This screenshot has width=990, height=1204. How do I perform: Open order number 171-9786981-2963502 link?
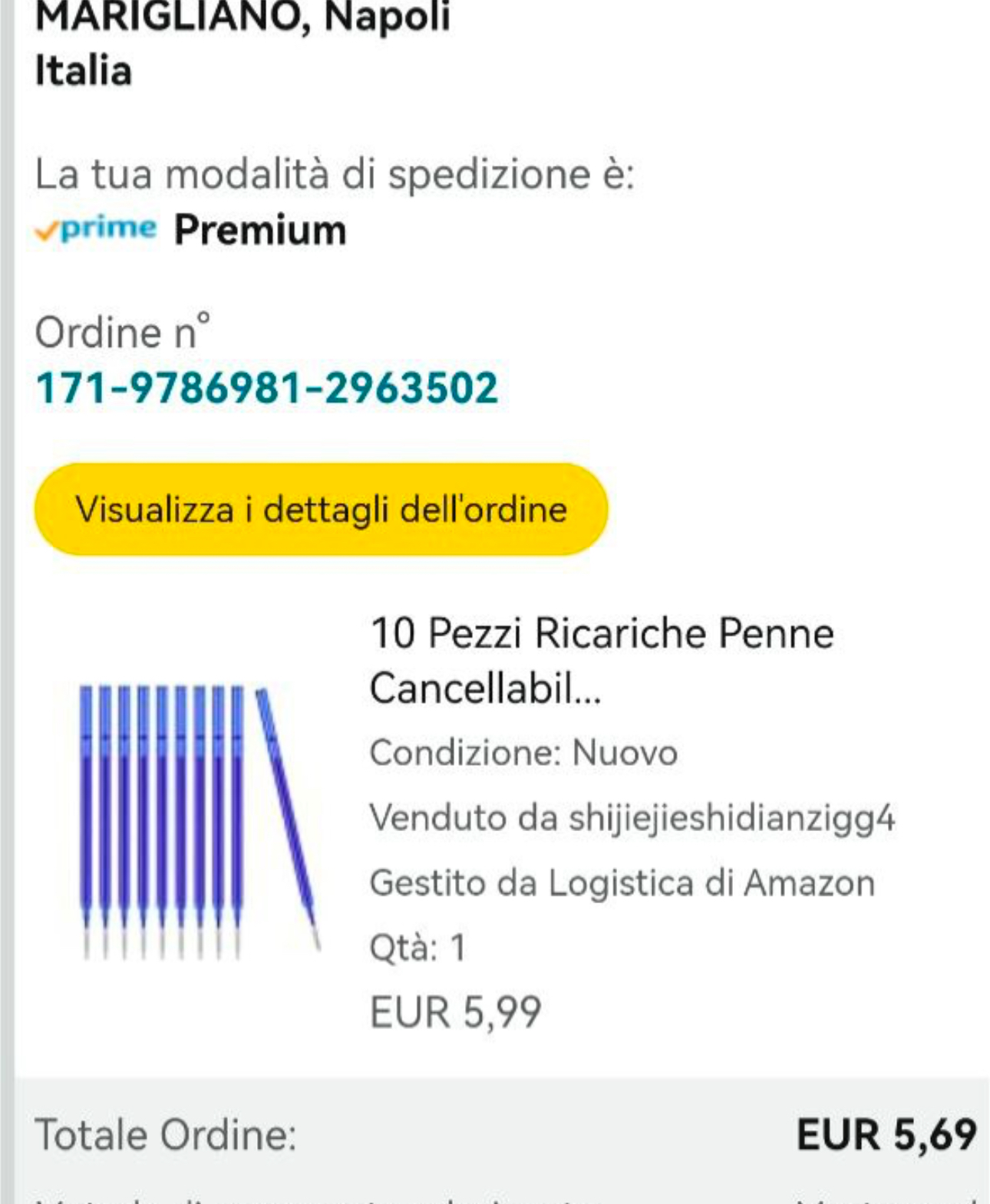pos(266,387)
